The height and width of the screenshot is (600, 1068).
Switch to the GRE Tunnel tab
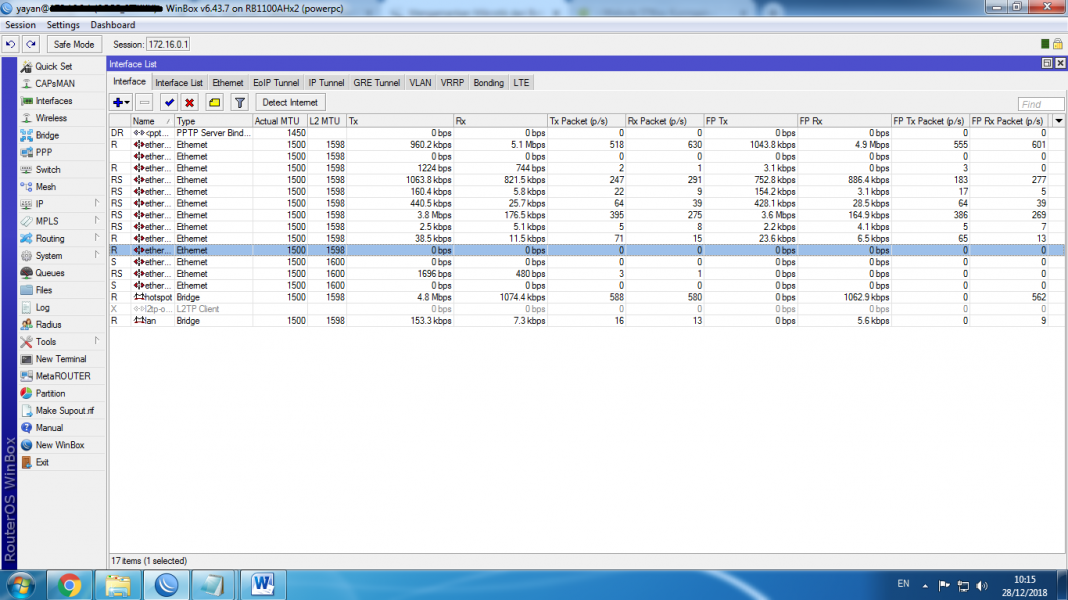[377, 82]
